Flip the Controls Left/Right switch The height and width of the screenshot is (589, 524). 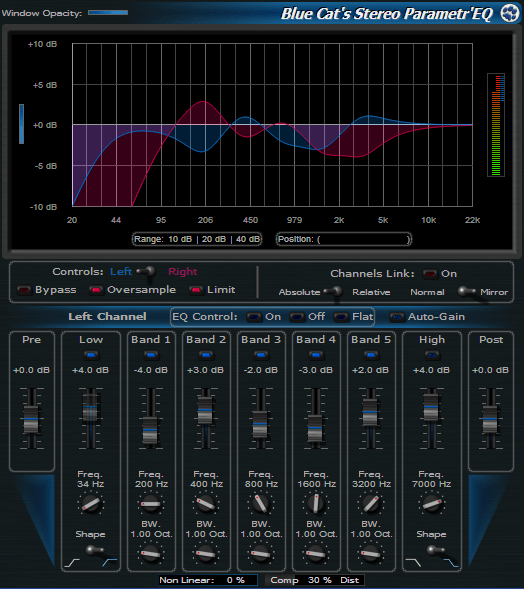click(x=146, y=272)
